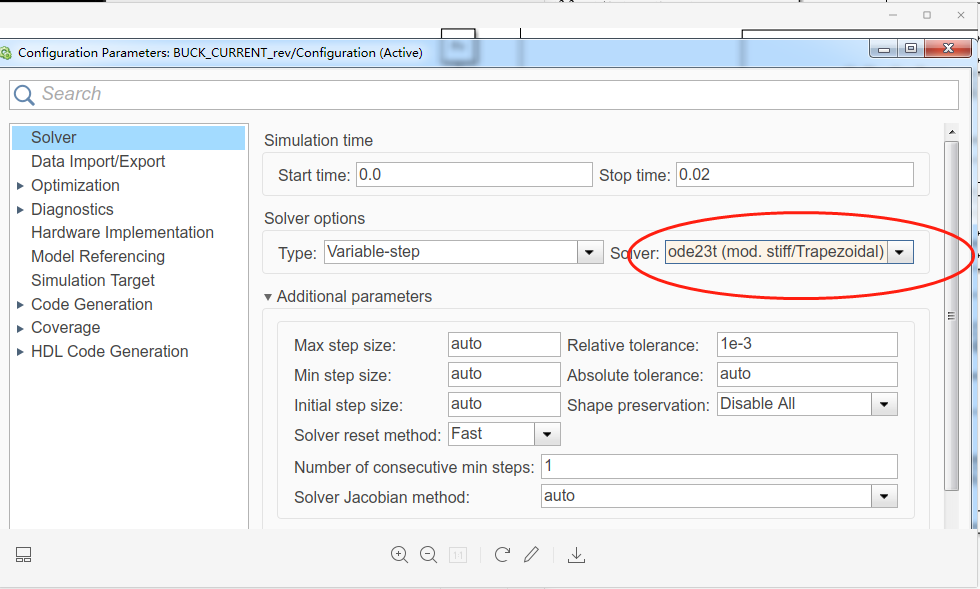The image size is (980, 589).
Task: Close the Configuration Parameters dialog
Action: click(948, 49)
